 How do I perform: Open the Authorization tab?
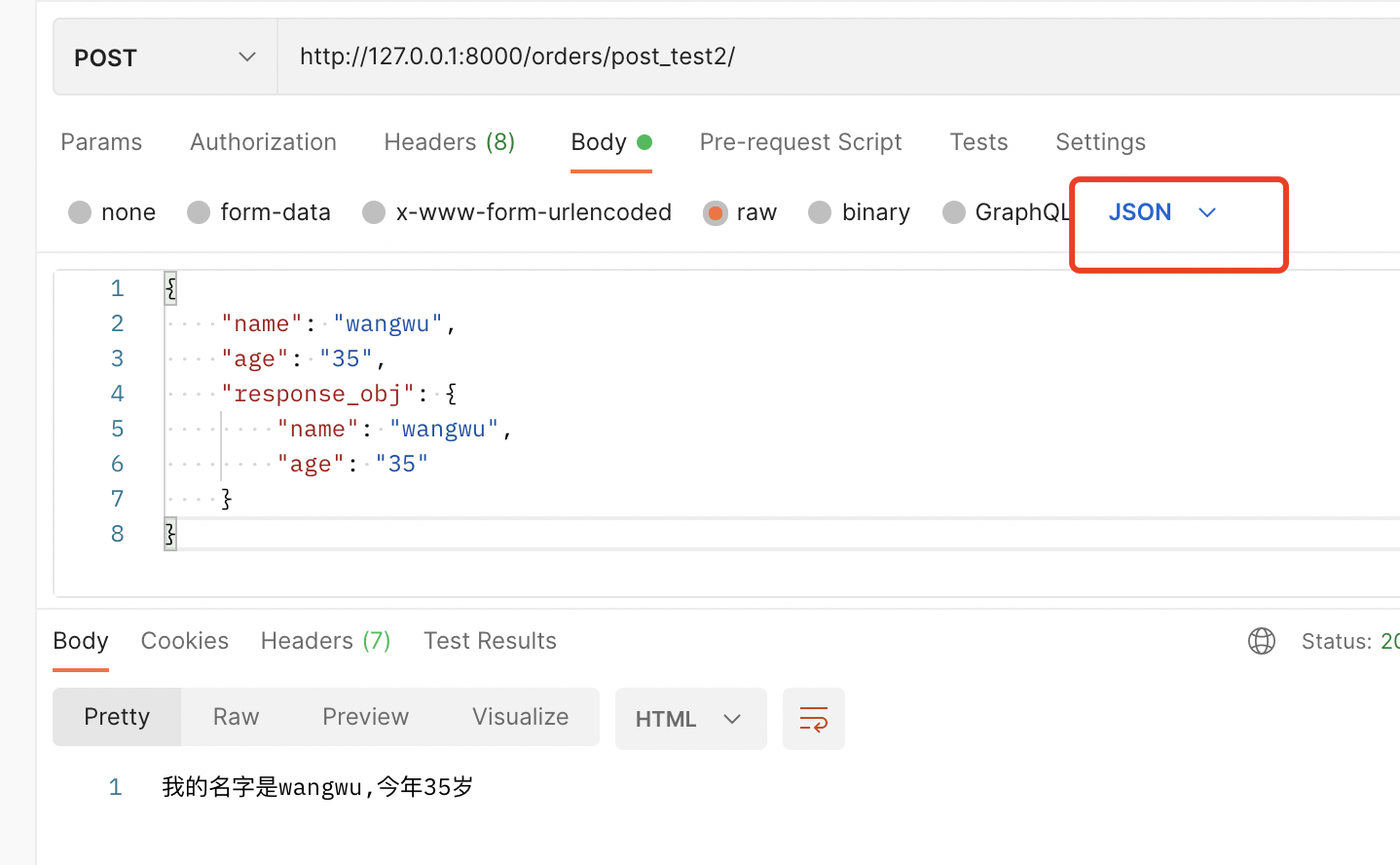coord(263,141)
